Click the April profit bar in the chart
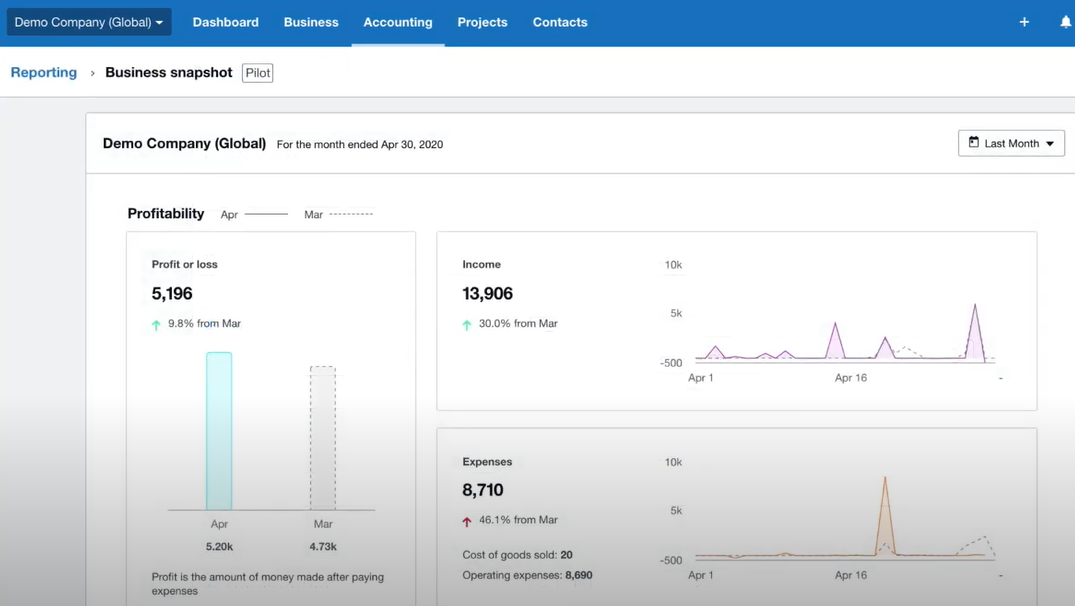 [219, 431]
